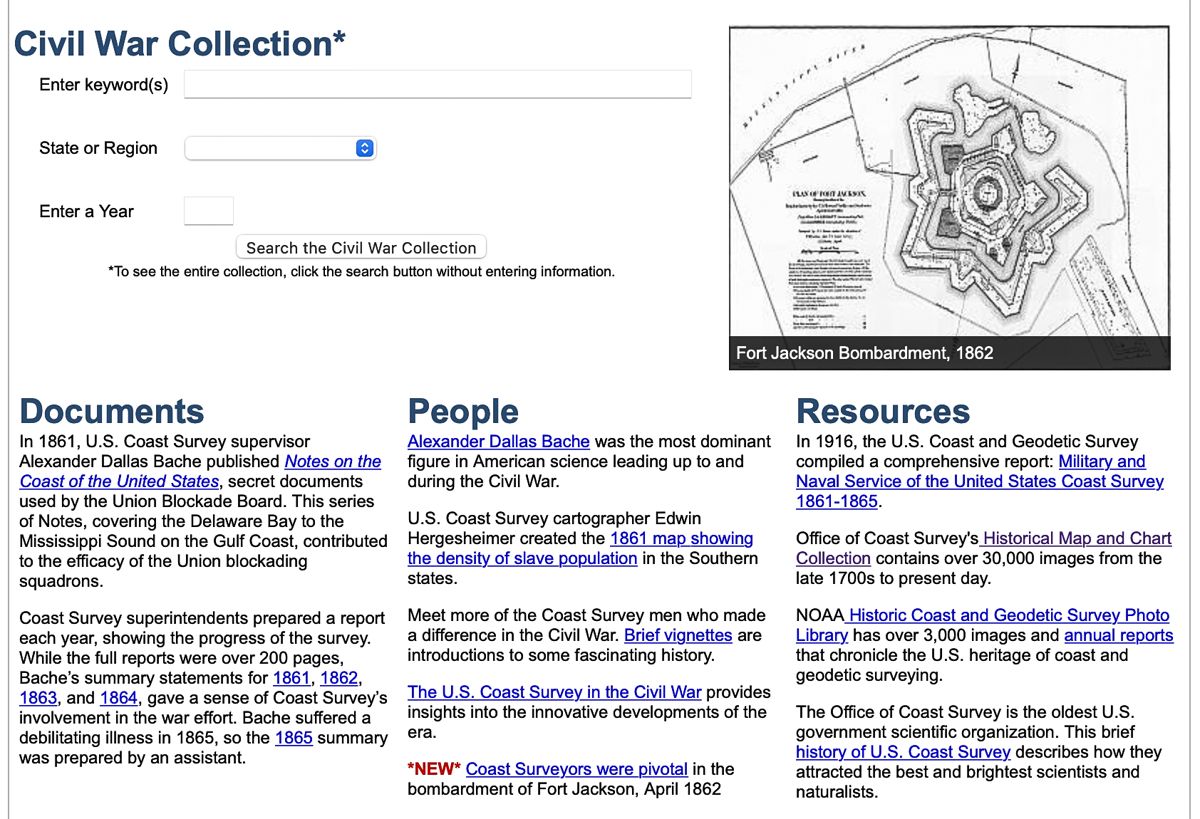This screenshot has width=1200, height=819.
Task: Open the State or Region dropdown
Action: coord(281,148)
